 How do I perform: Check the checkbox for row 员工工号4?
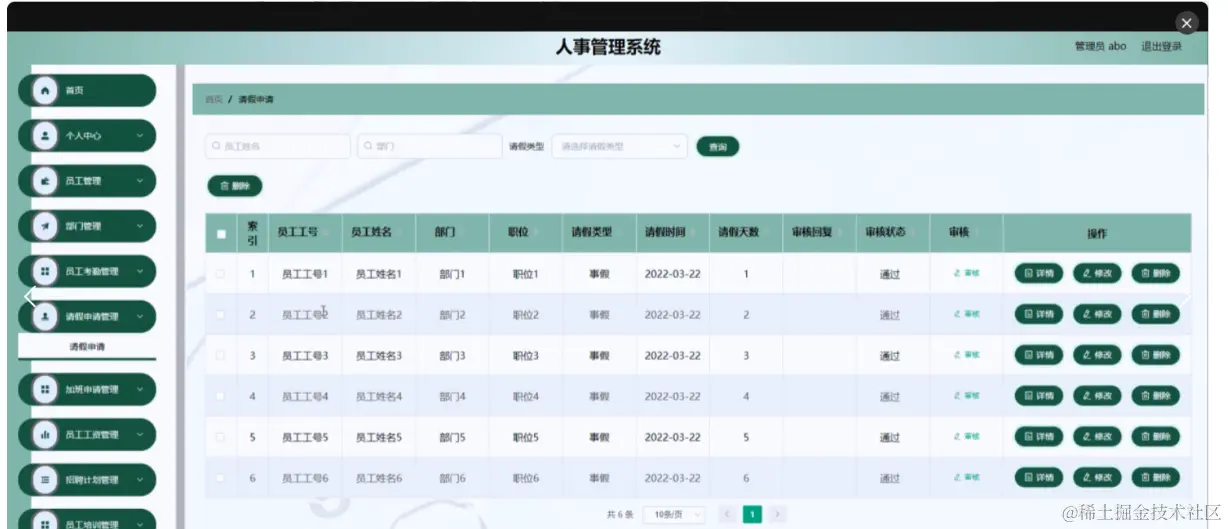coord(221,396)
